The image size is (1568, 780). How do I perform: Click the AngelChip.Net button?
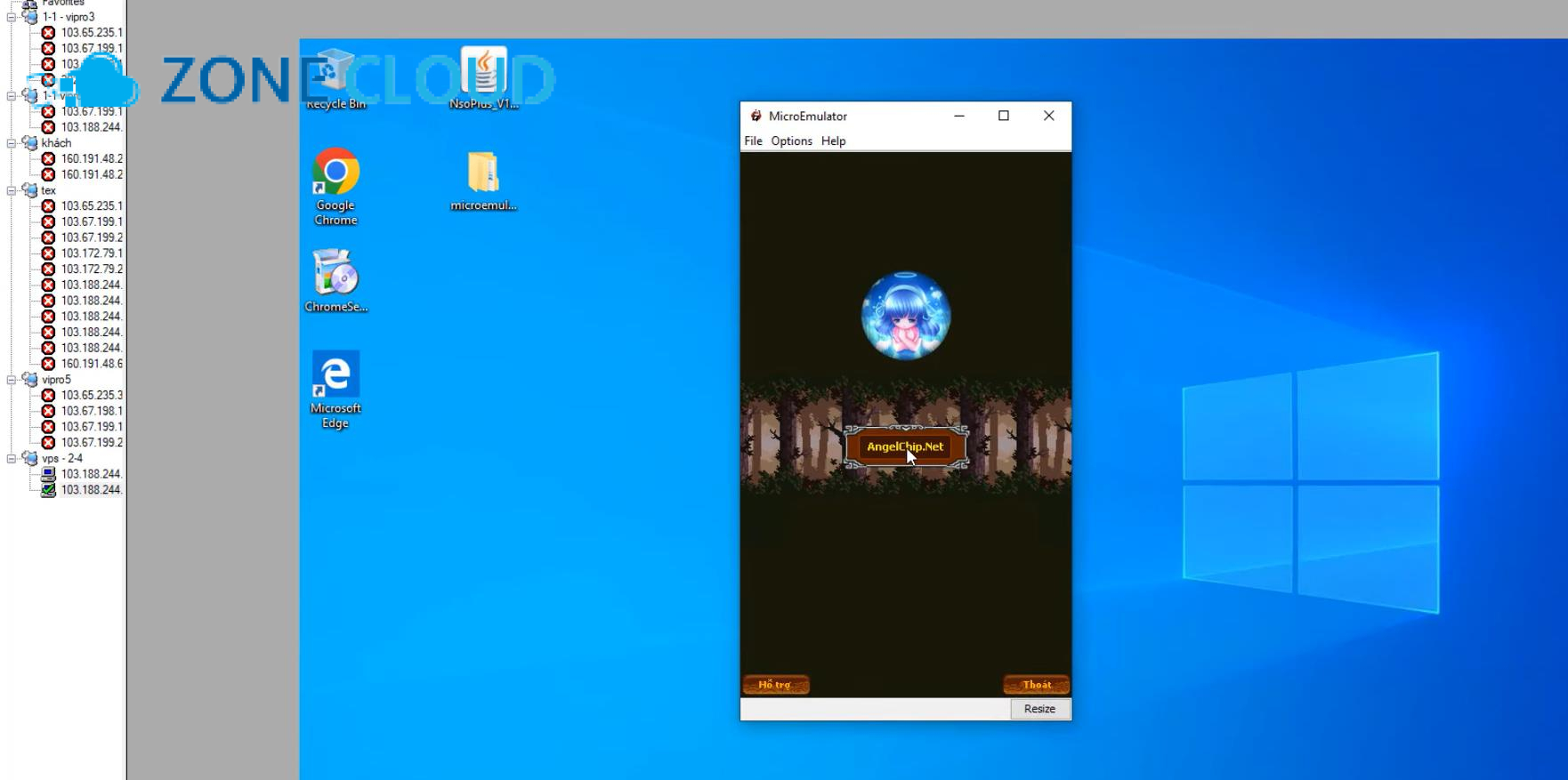click(x=905, y=446)
